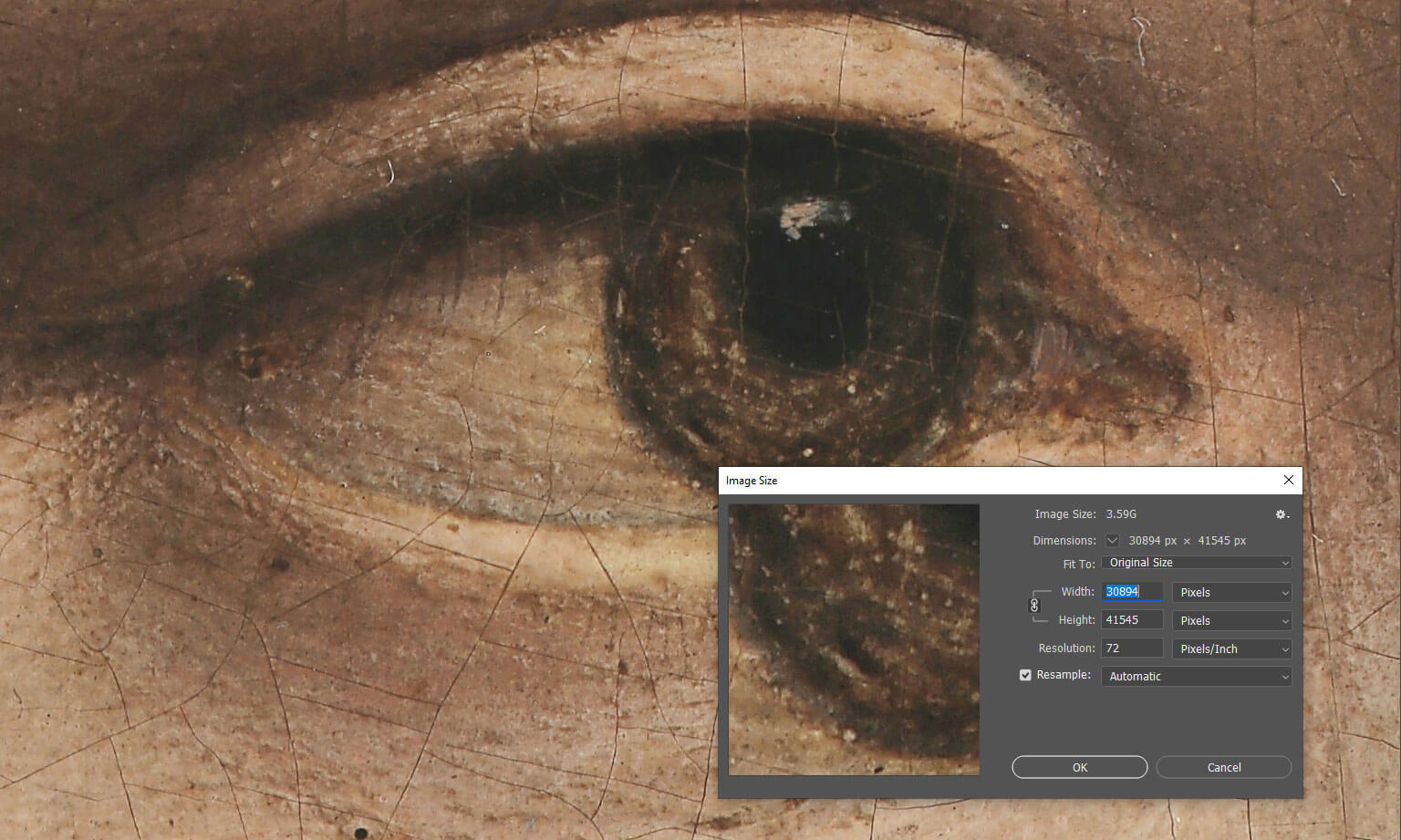Uncheck the Resample checkbox
Viewport: 1401px width, 840px height.
pos(1025,675)
